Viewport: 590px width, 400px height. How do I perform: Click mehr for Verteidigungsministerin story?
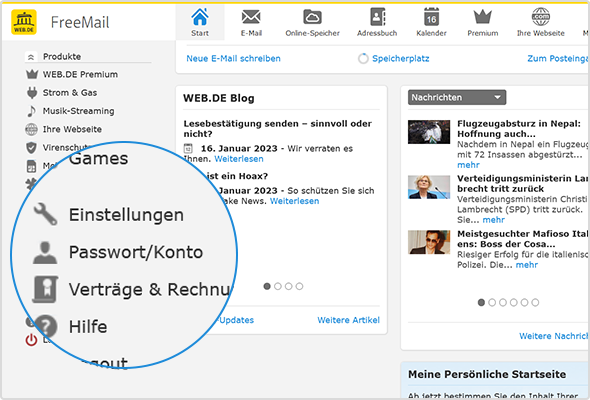pyautogui.click(x=493, y=220)
